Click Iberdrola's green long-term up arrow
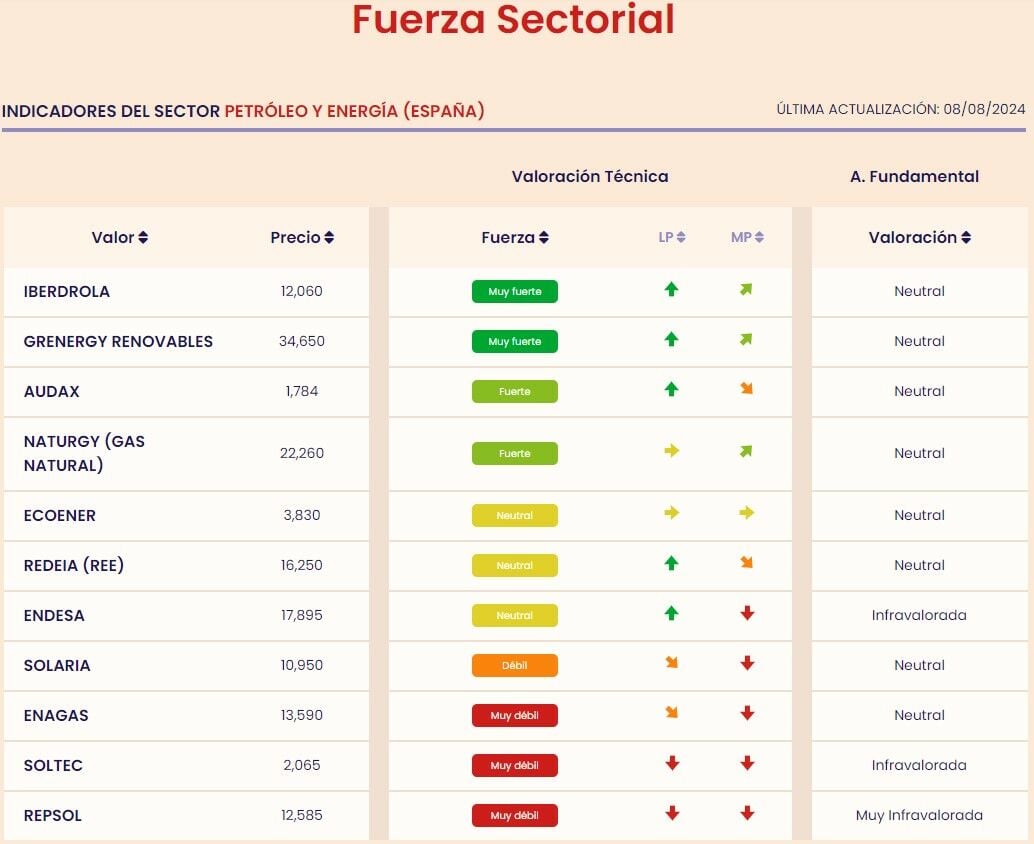This screenshot has width=1034, height=844. point(671,290)
